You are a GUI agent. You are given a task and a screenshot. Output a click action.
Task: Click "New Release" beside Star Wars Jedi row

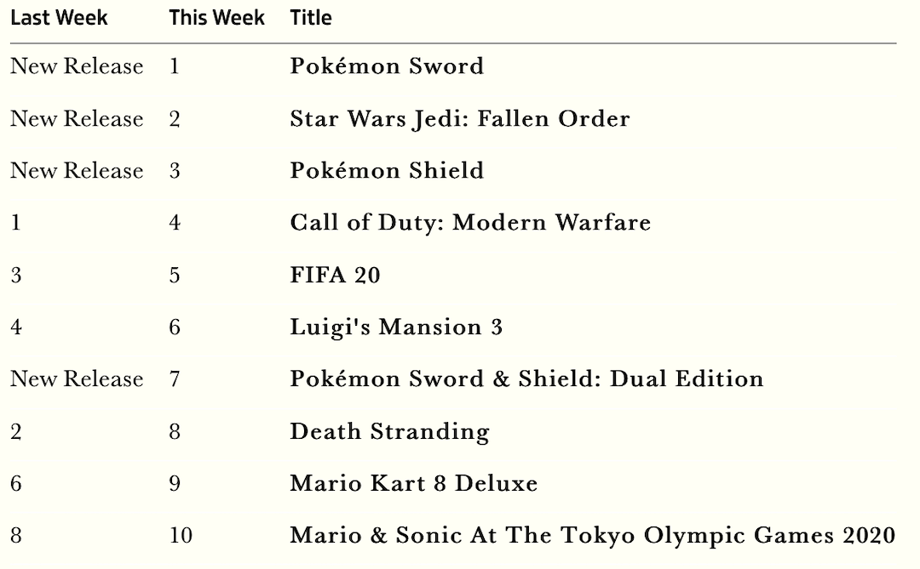(77, 119)
